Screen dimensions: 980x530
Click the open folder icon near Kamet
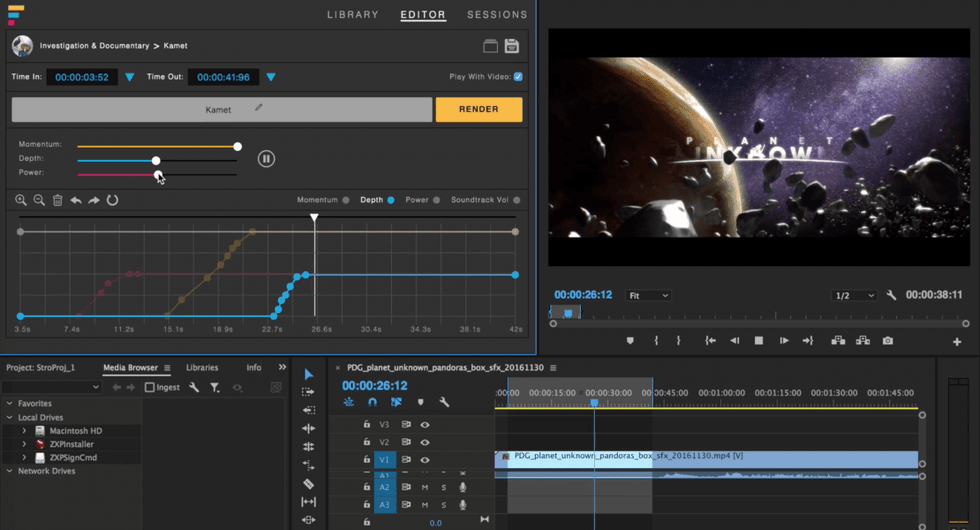491,46
